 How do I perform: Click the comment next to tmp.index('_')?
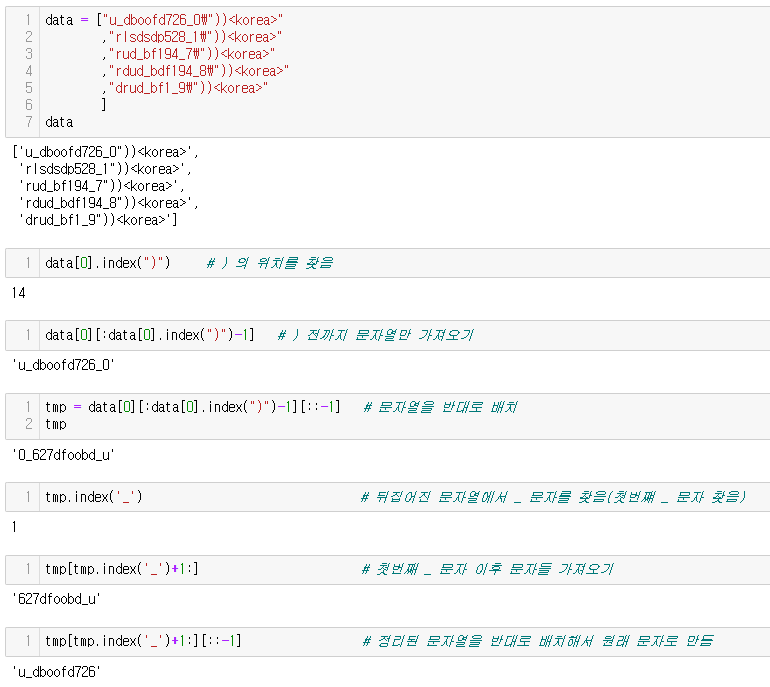click(x=553, y=497)
